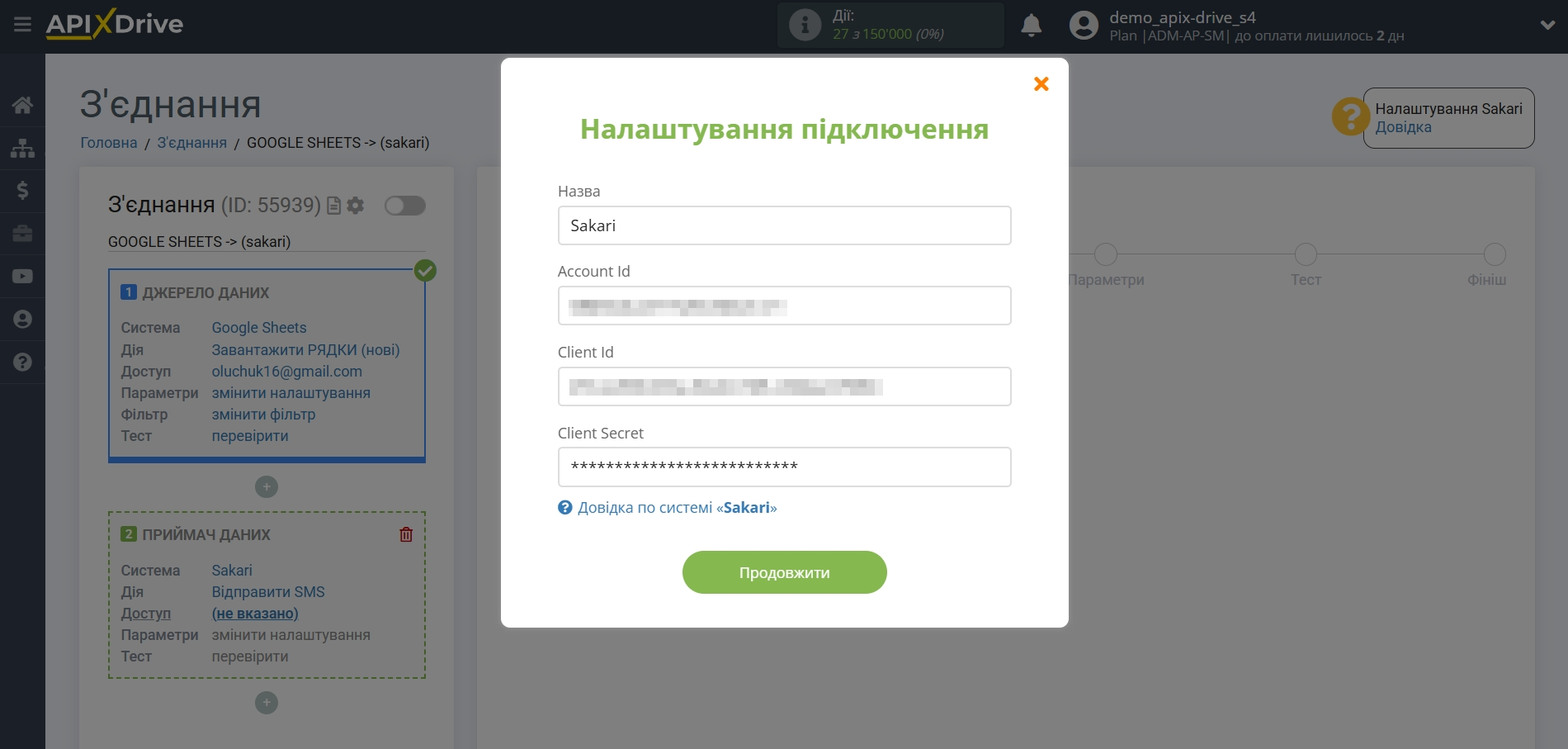Open the YouTube video sidebar icon

(22, 277)
